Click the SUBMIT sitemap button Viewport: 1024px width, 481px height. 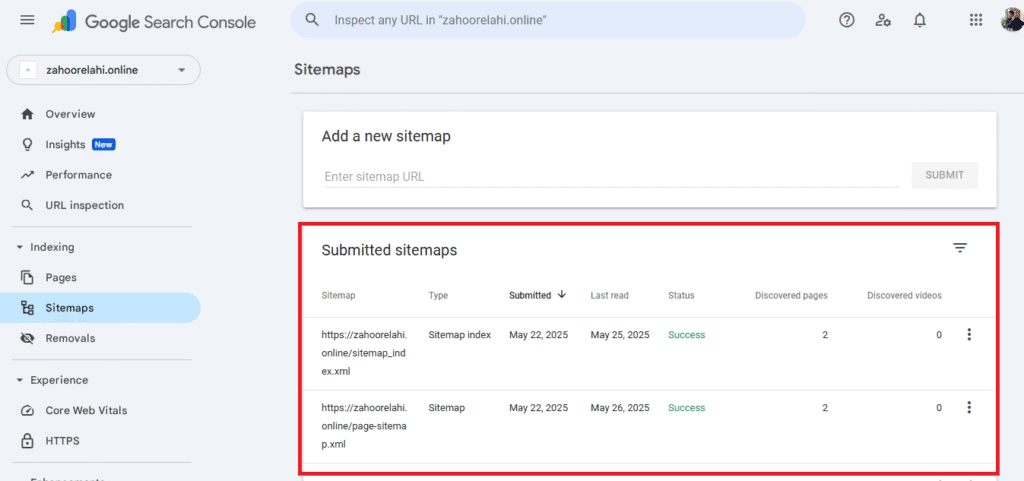(x=944, y=175)
